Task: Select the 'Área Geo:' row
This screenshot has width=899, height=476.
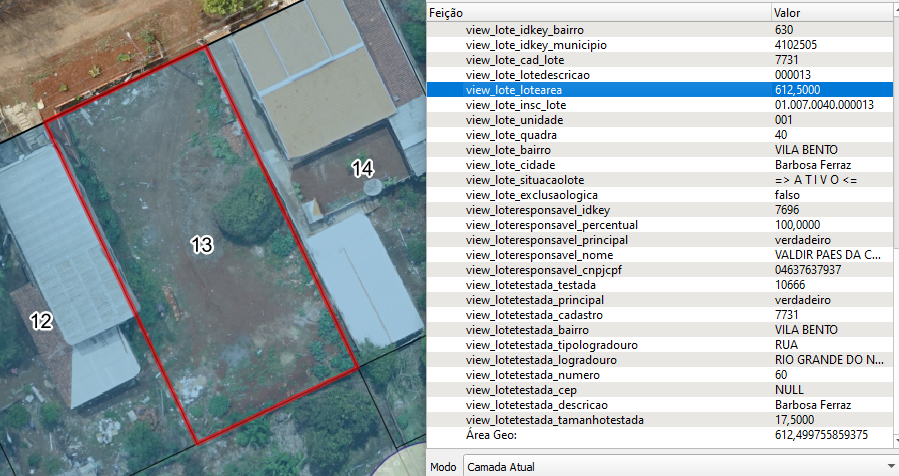Action: (x=660, y=435)
